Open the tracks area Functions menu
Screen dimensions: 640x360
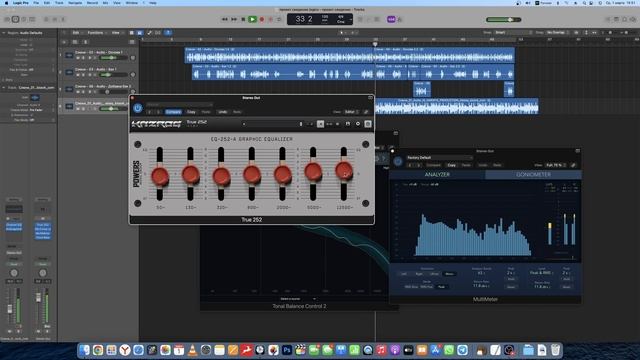[x=96, y=33]
